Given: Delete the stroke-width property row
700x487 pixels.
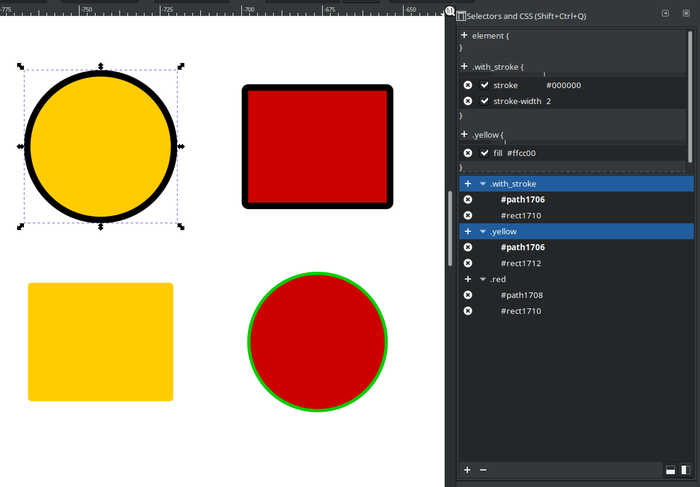Looking at the screenshot, I should [x=467, y=101].
